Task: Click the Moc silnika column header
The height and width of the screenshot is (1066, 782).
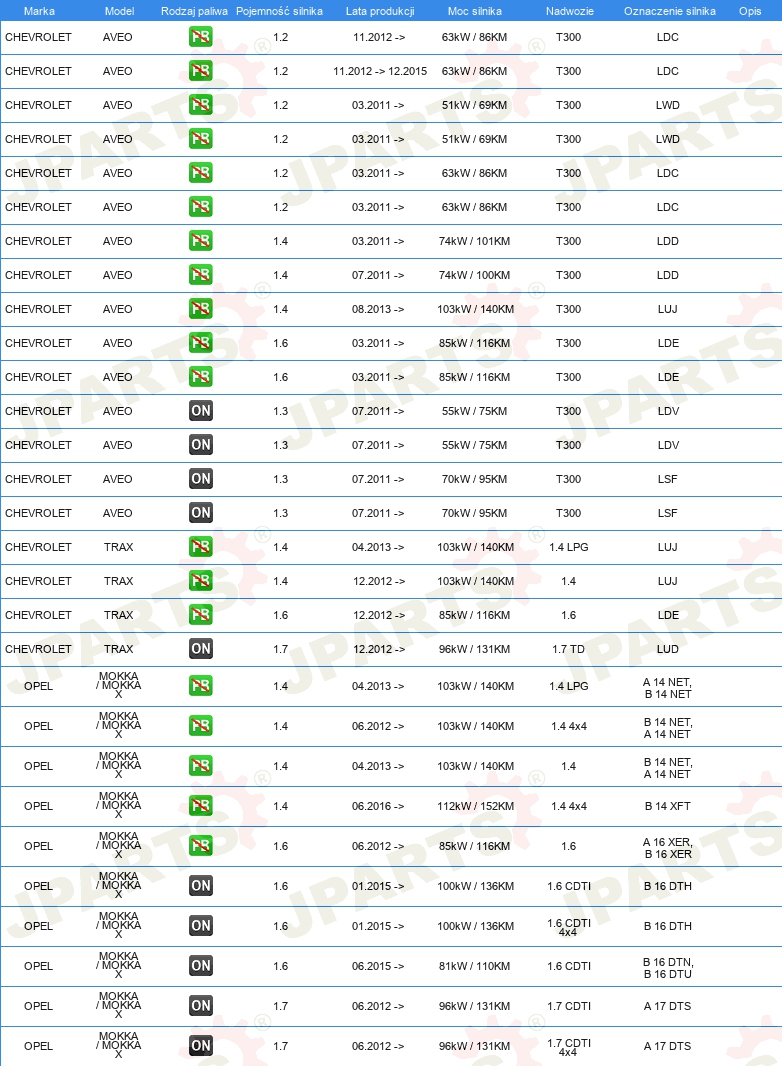Action: [475, 11]
